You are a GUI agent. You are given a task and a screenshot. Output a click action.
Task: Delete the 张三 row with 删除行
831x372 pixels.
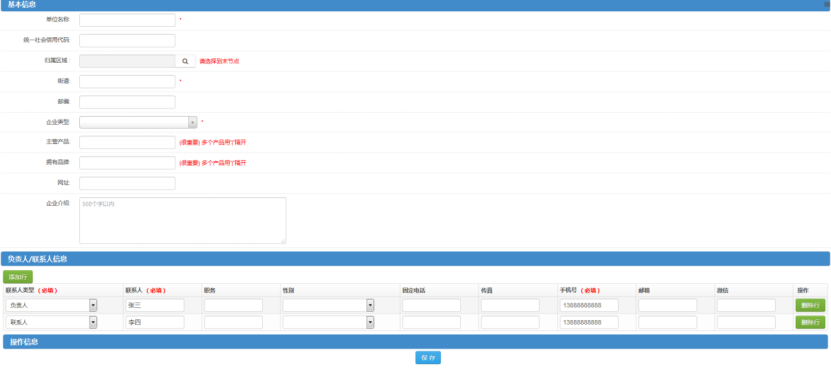coord(810,305)
